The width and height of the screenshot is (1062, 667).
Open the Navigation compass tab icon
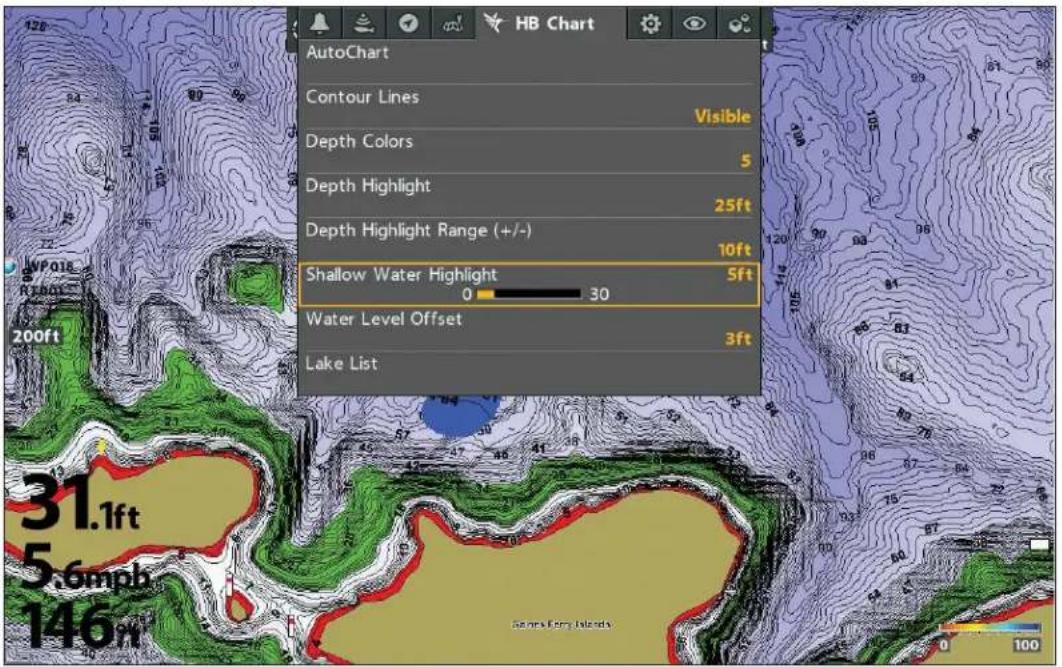[408, 24]
